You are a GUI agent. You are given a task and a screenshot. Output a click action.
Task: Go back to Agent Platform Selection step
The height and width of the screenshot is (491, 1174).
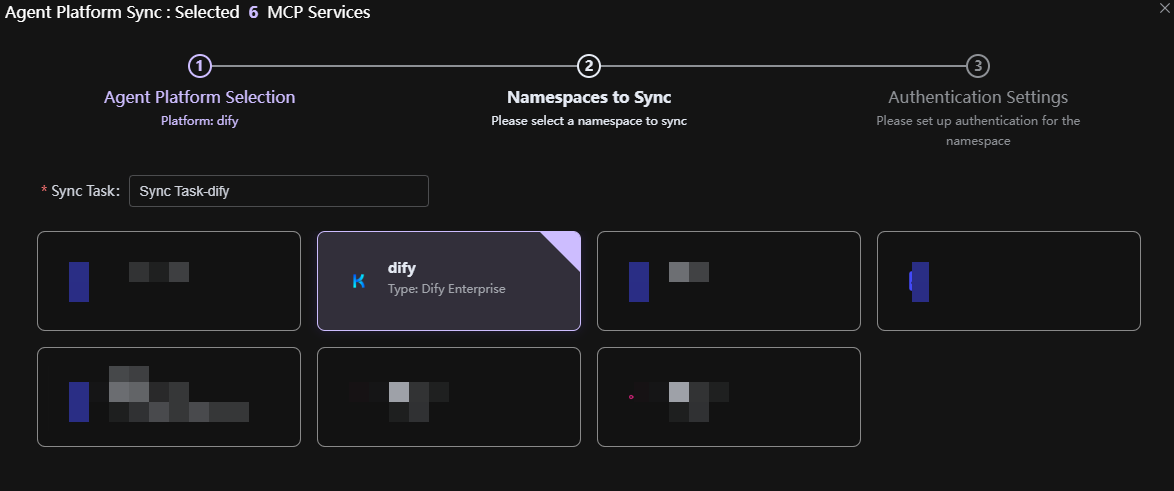[200, 97]
